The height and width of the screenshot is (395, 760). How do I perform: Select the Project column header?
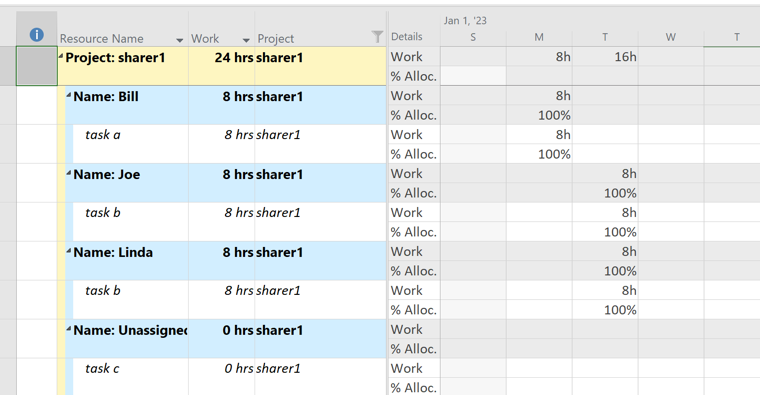click(x=275, y=39)
